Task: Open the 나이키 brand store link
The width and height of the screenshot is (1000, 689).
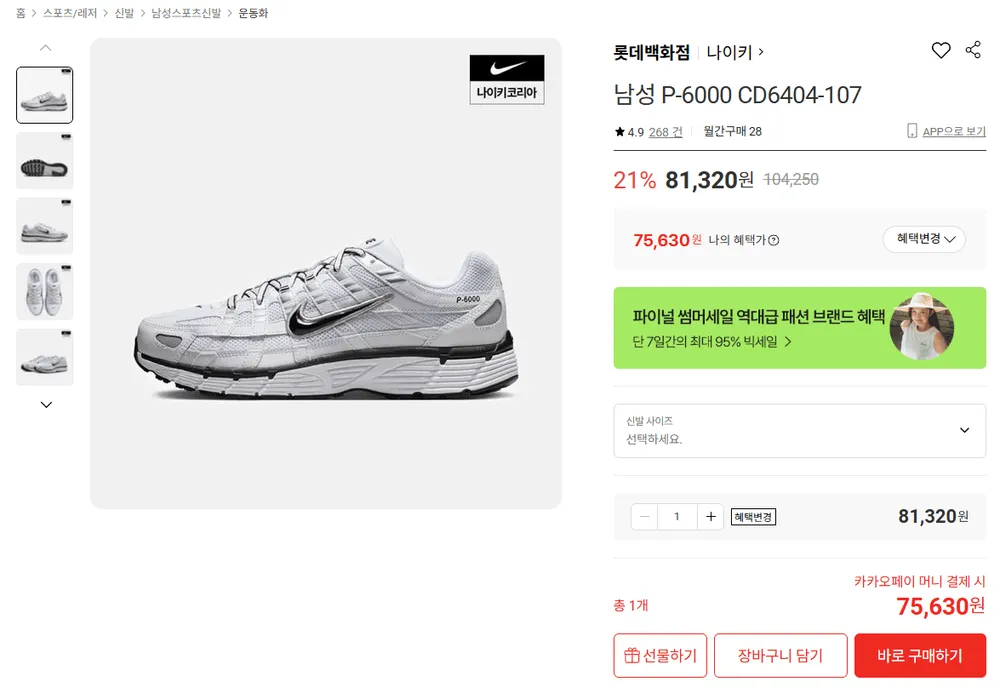Action: 735,52
